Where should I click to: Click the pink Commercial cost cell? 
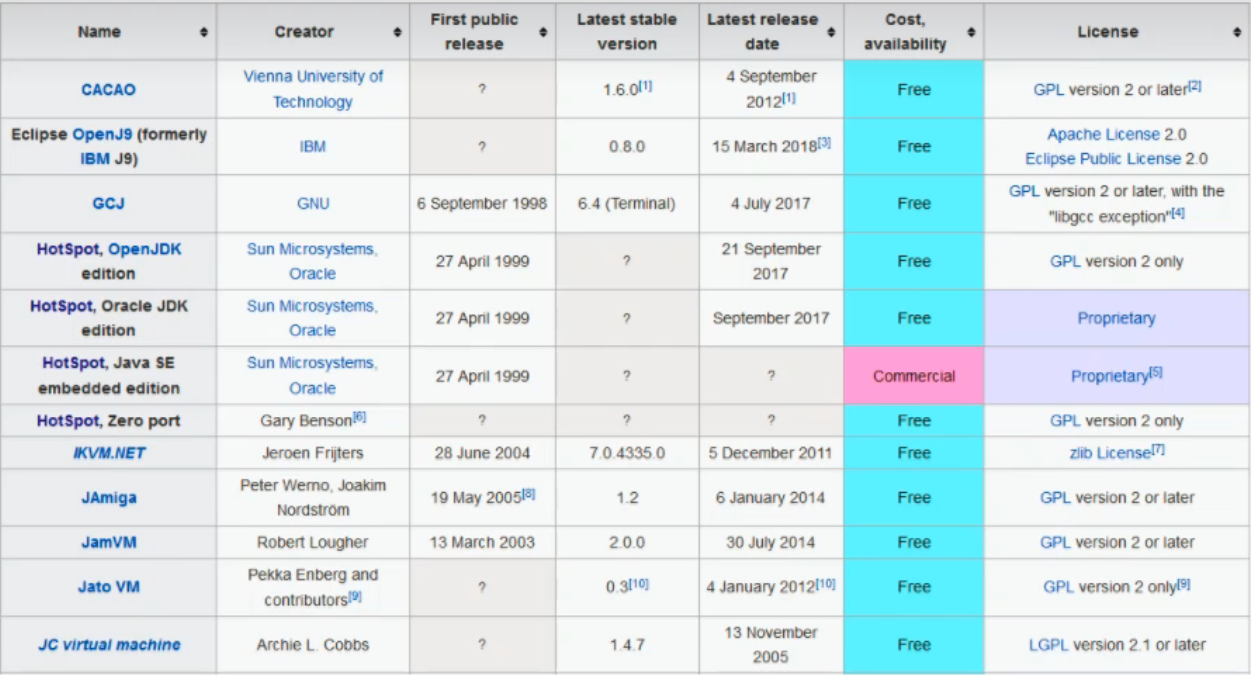click(914, 376)
